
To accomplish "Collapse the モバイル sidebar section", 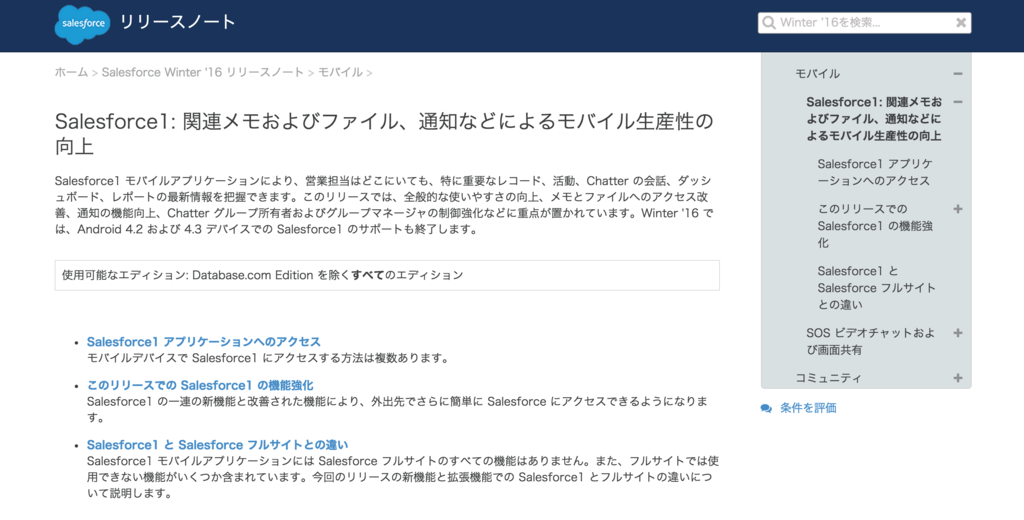I will point(957,74).
